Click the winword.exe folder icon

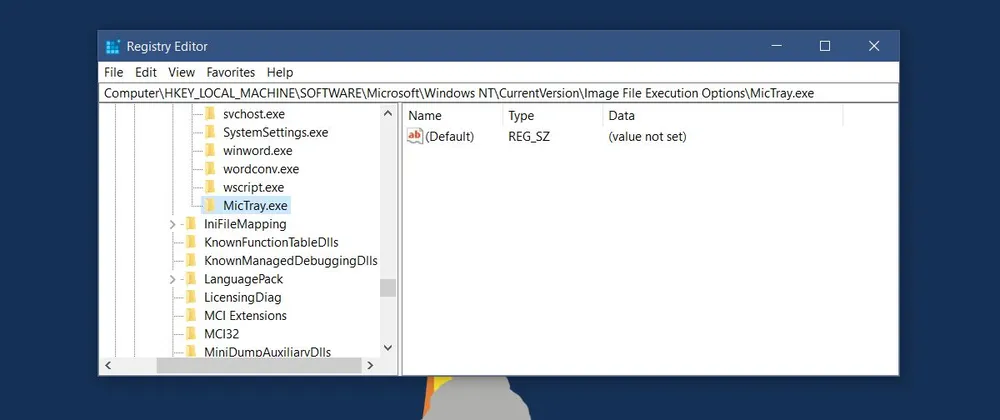pos(210,151)
